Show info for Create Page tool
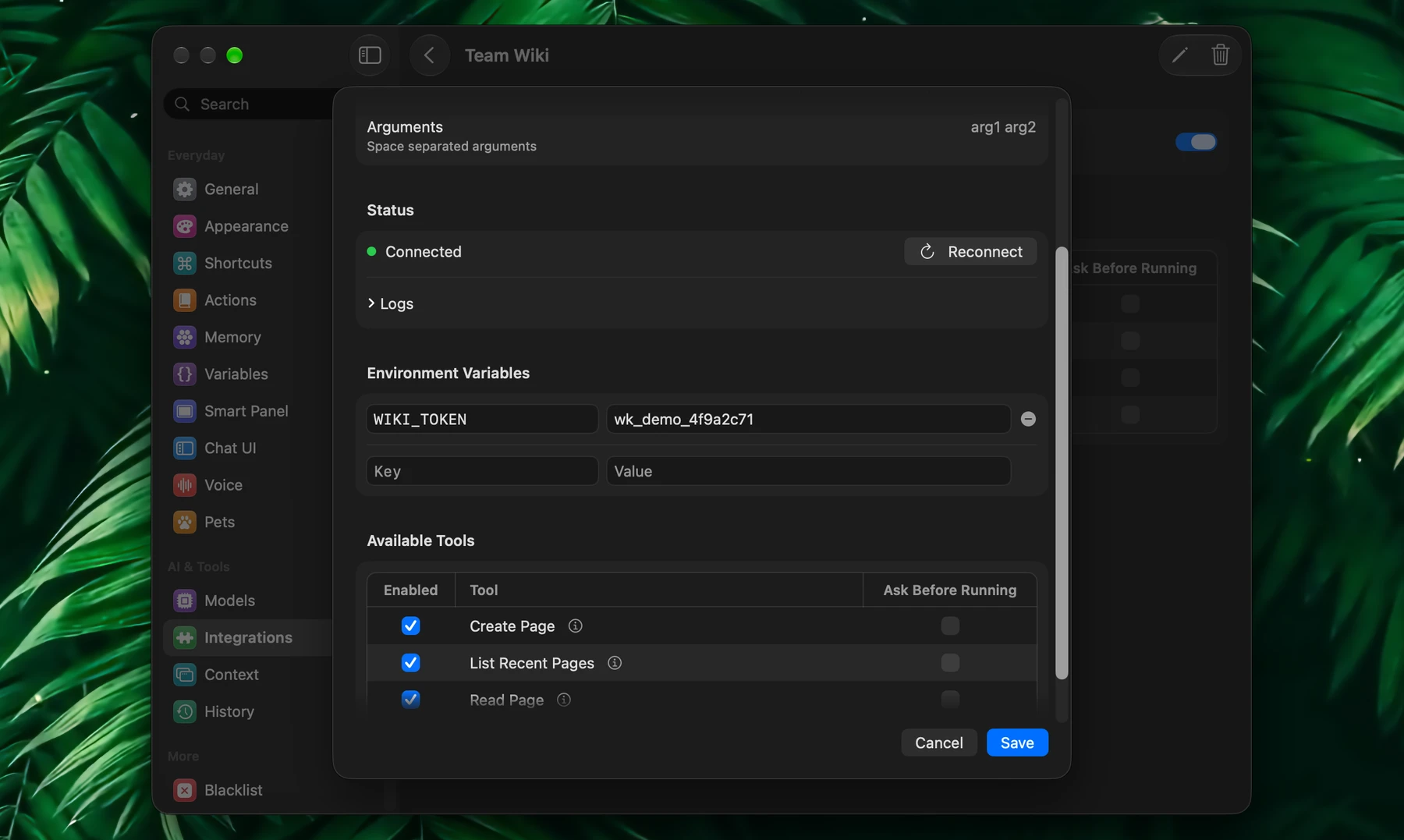The width and height of the screenshot is (1404, 840). 575,626
